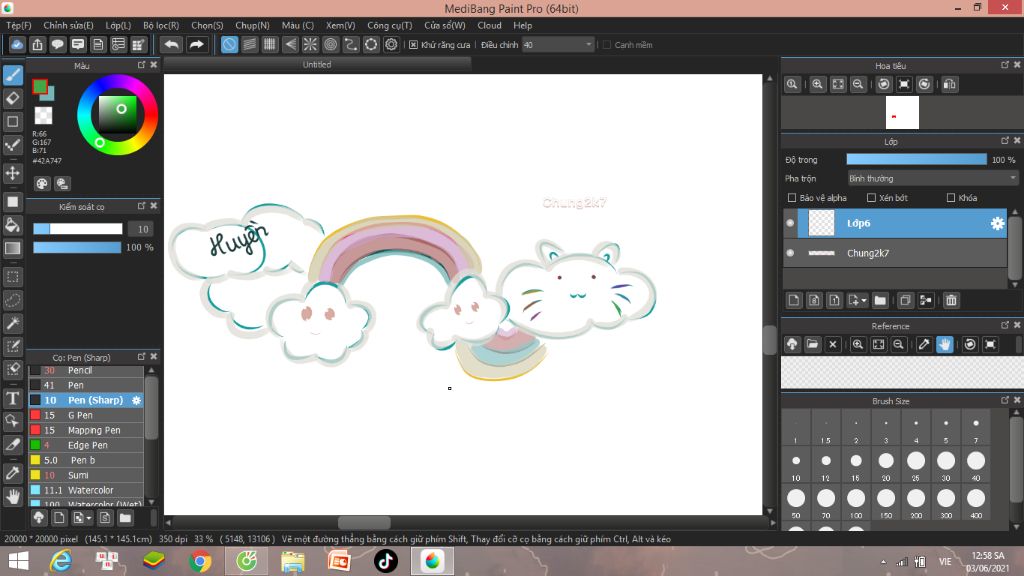Switch to the Untitled canvas tab

tap(317, 65)
